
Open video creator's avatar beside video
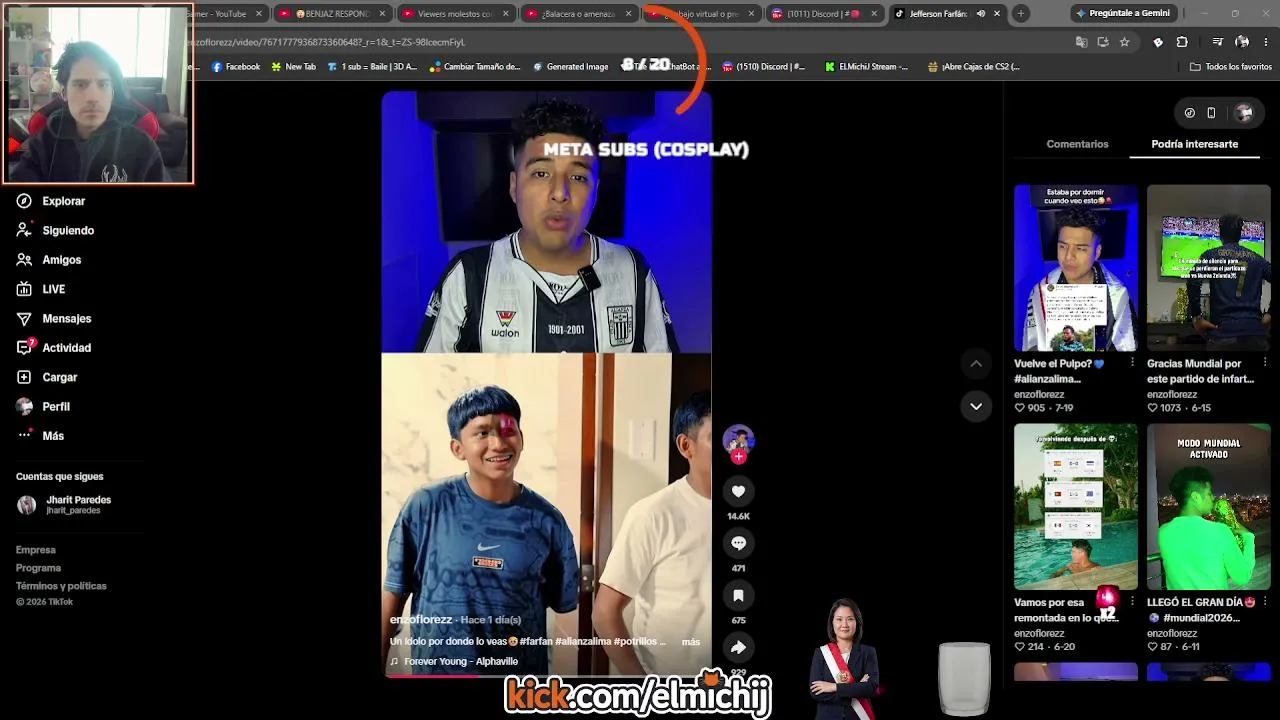coord(738,439)
